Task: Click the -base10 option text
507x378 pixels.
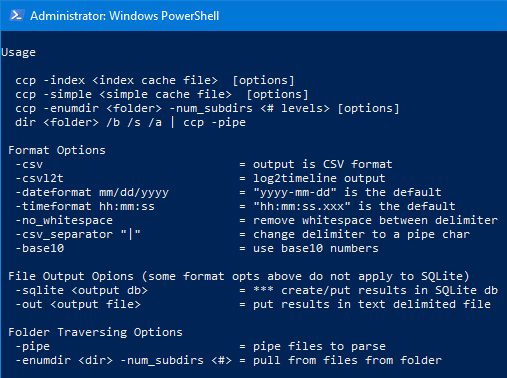Action: point(40,249)
